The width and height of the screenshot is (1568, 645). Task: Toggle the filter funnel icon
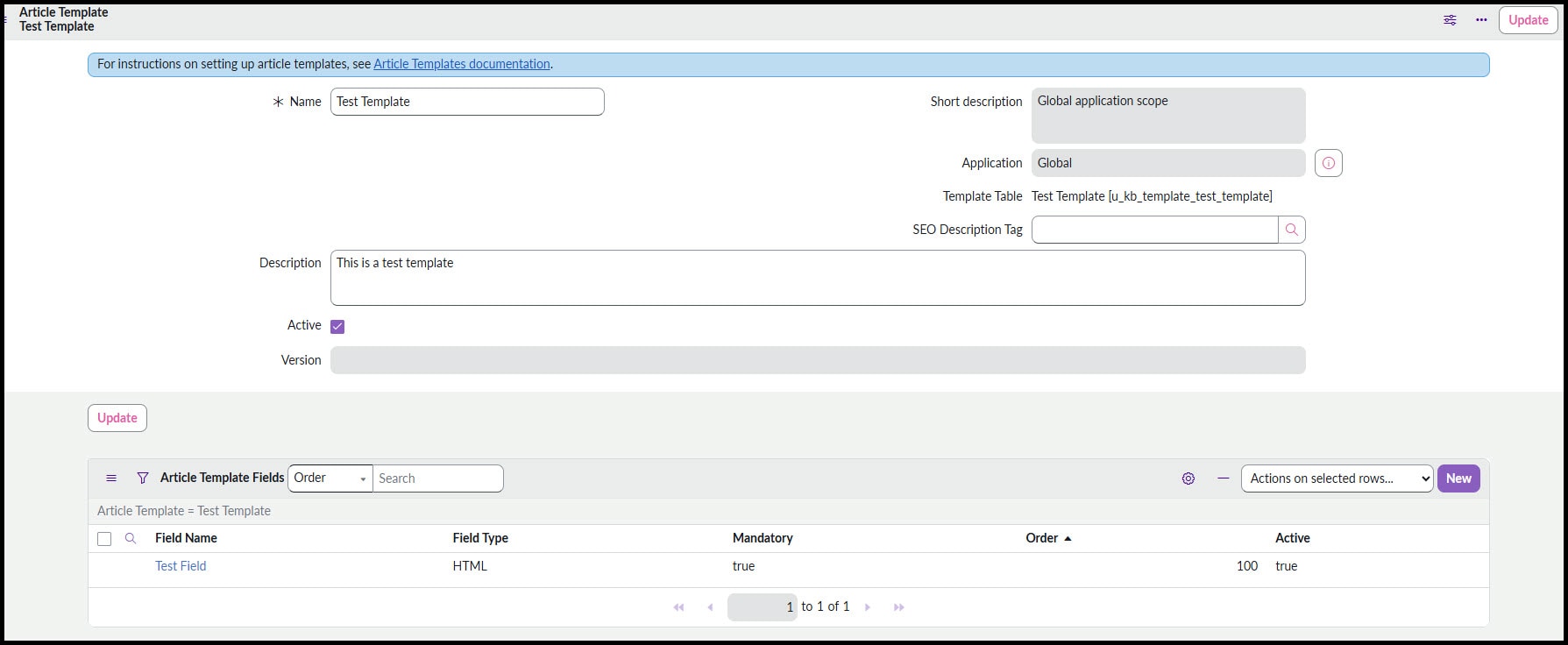click(143, 478)
